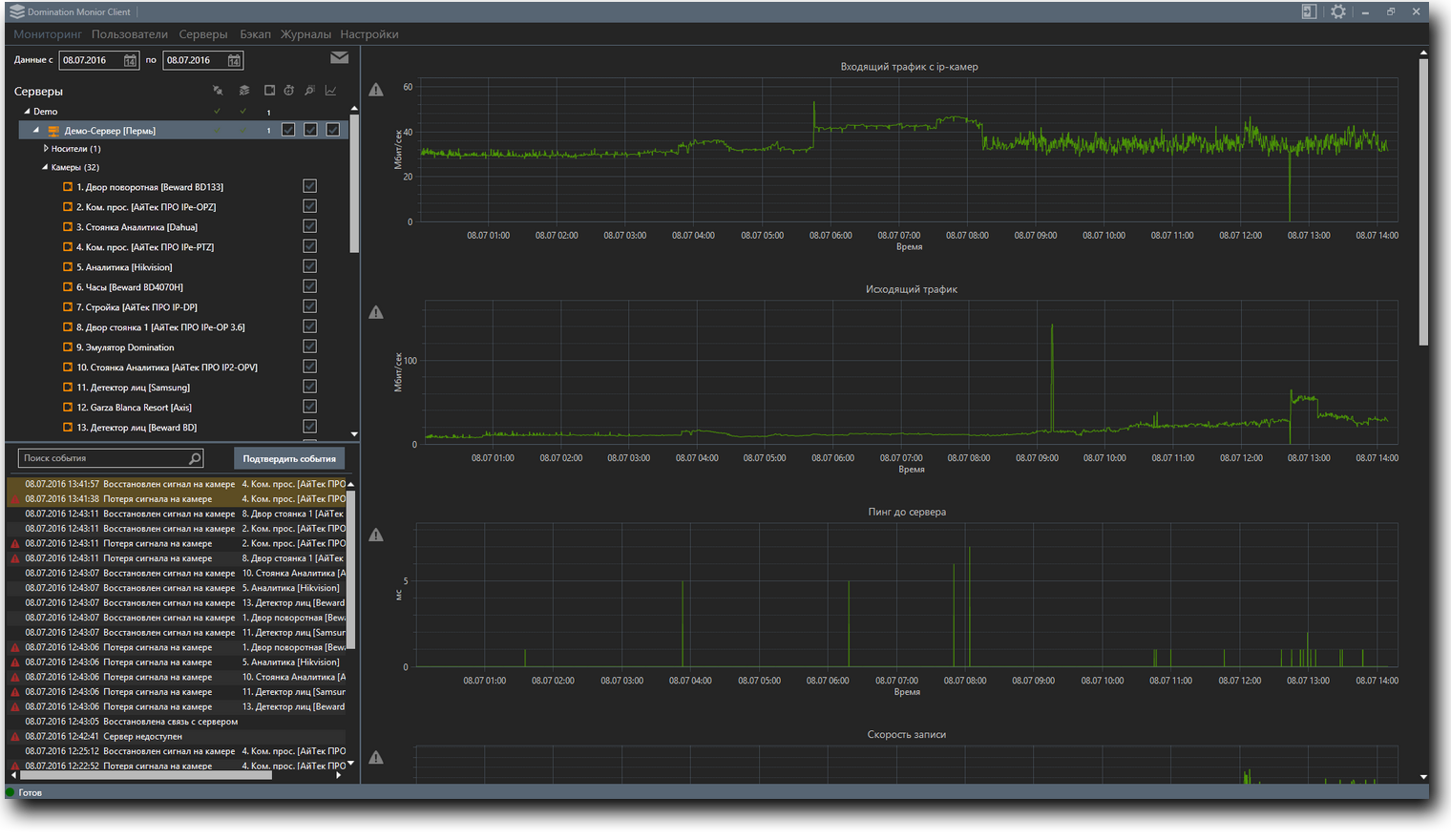Click the line chart column icon
Image resolution: width=1451 pixels, height=840 pixels.
(330, 91)
